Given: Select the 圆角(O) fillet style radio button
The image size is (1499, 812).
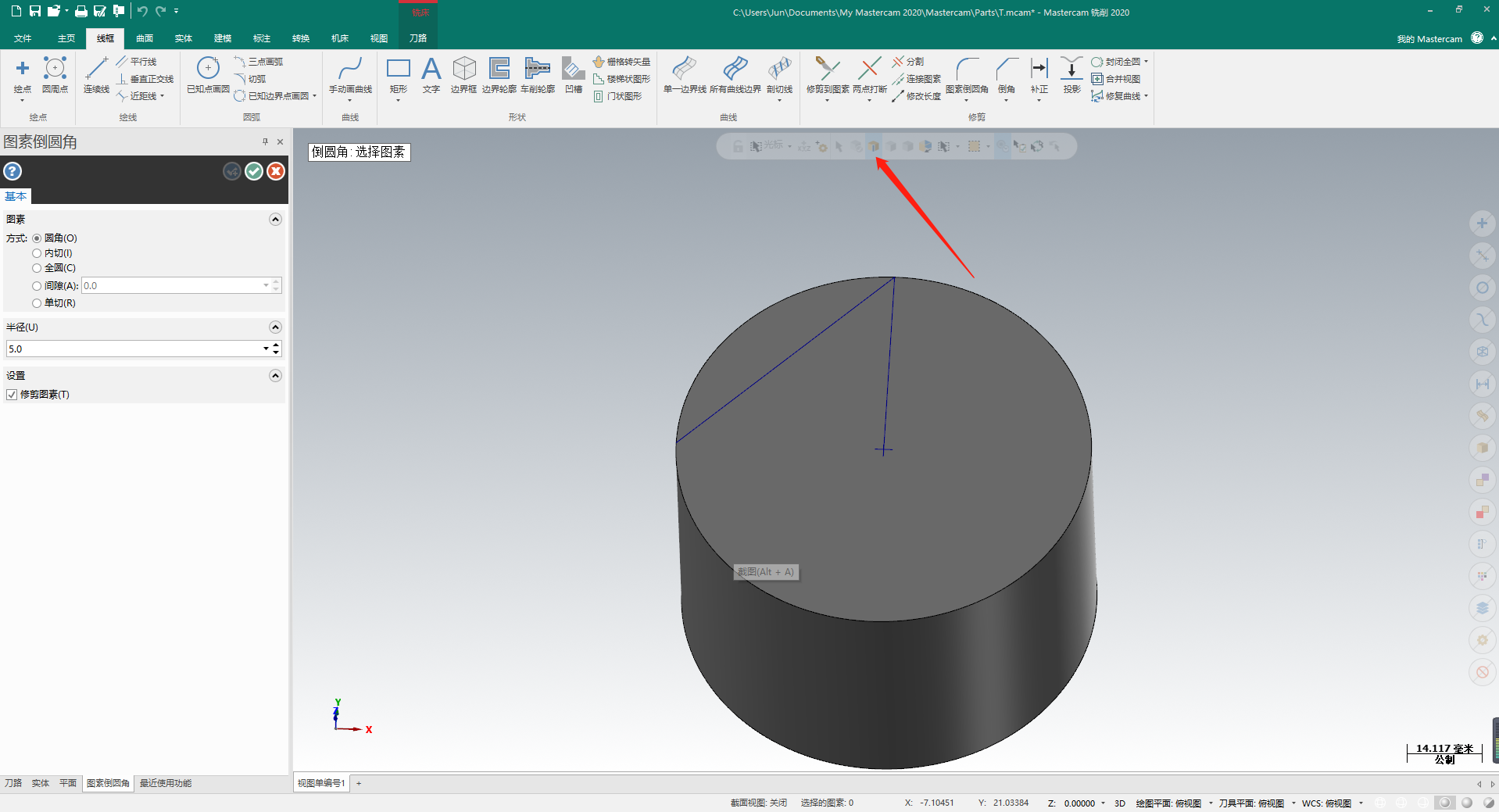Looking at the screenshot, I should (37, 238).
